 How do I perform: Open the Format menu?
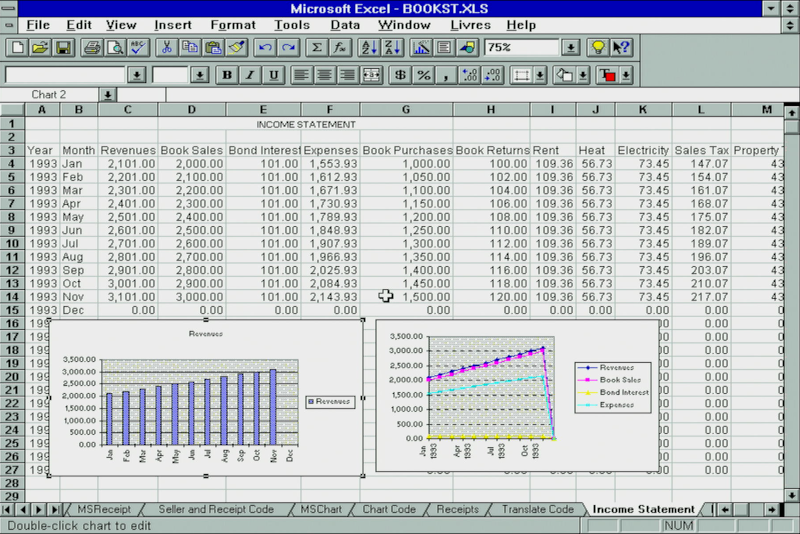232,24
